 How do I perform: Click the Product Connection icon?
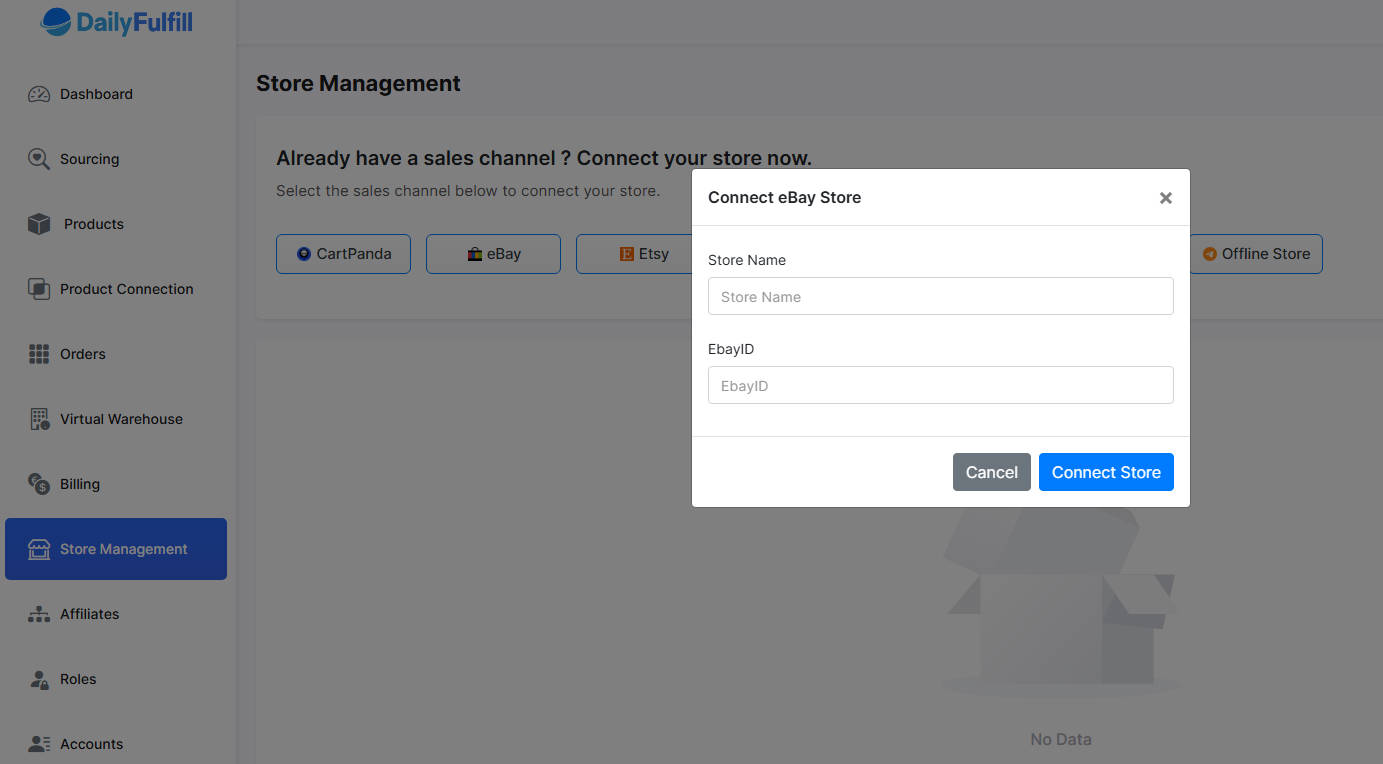(39, 289)
